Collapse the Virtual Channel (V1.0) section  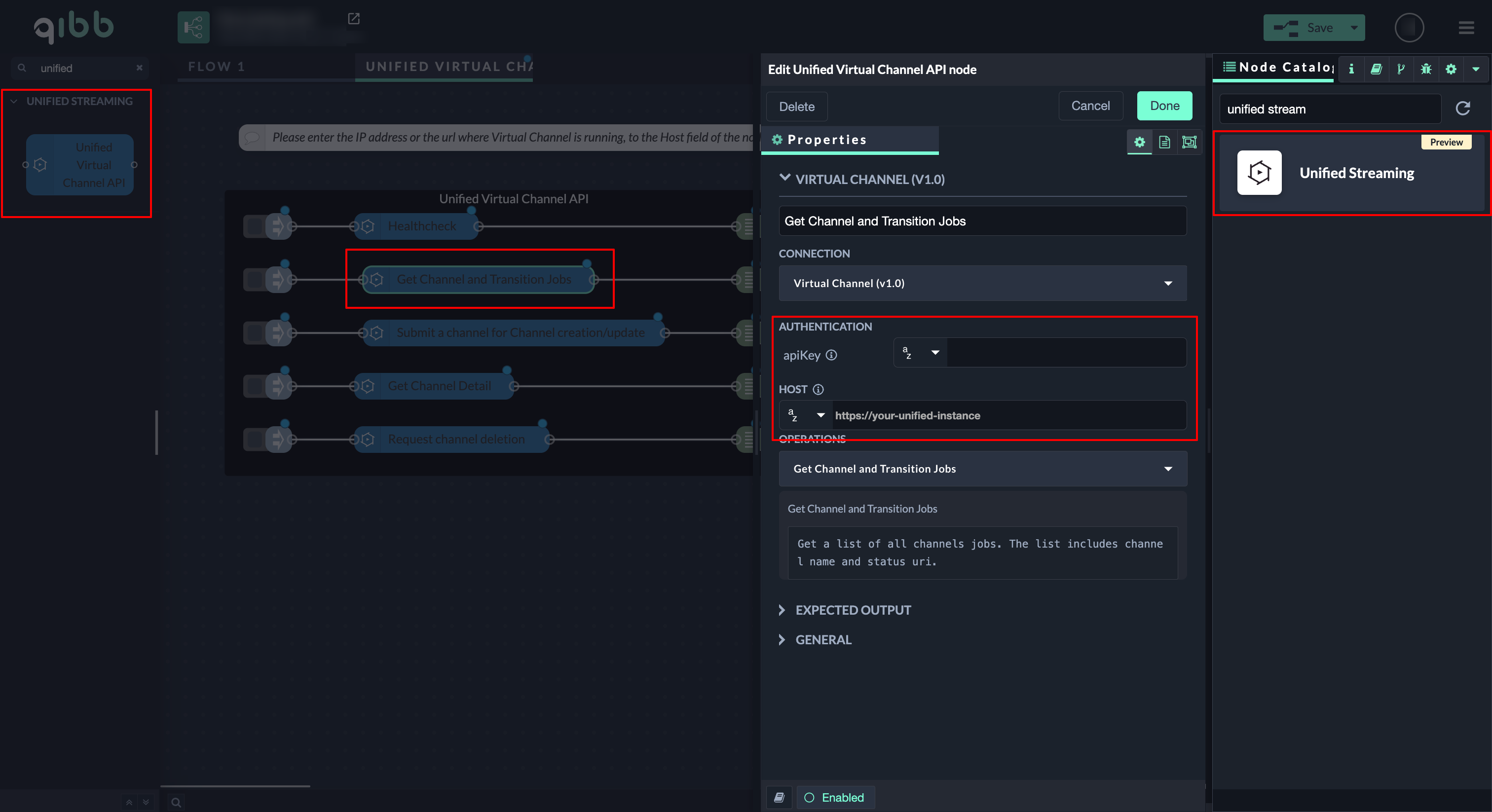(869, 179)
